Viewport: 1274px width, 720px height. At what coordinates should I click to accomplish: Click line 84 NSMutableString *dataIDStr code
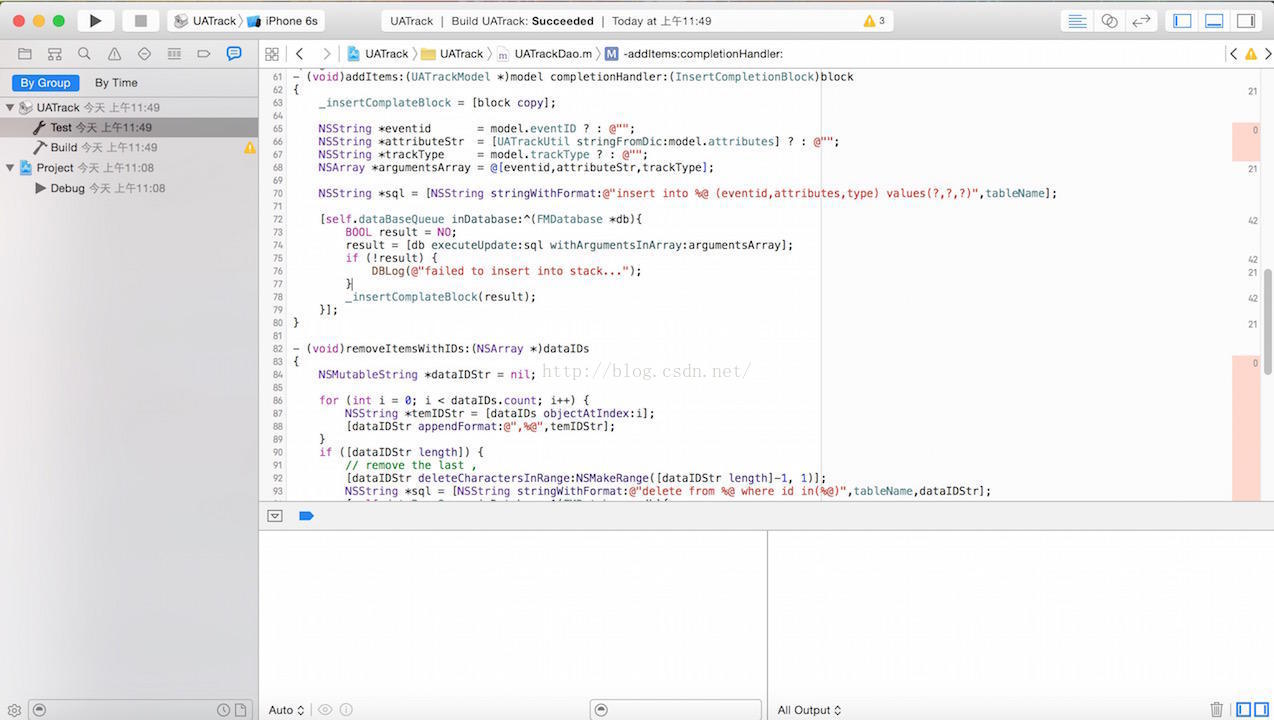coord(427,375)
